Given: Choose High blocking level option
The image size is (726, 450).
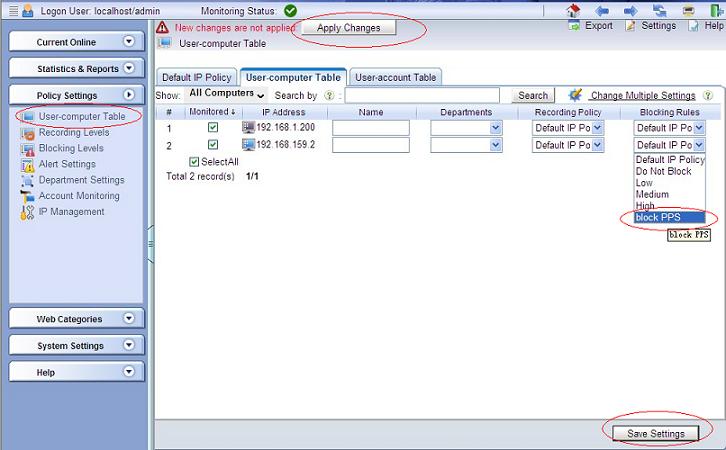Looking at the screenshot, I should (x=670, y=206).
